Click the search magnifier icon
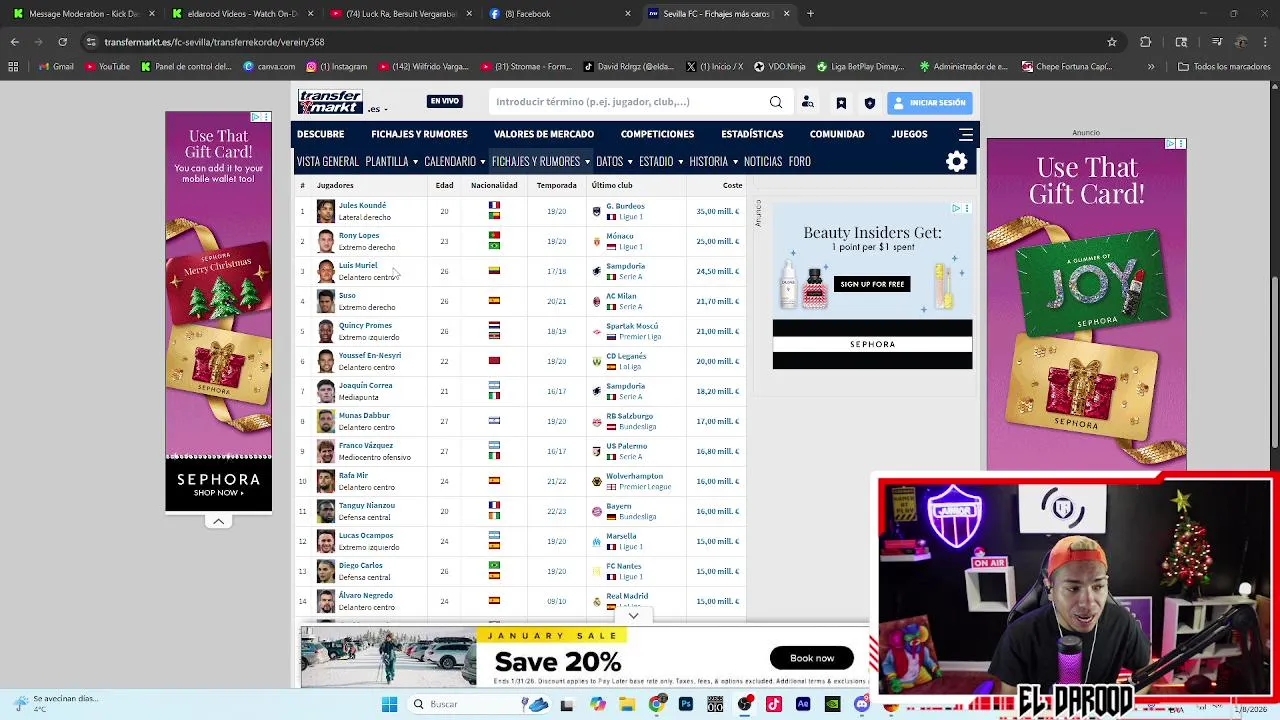This screenshot has width=1280, height=720. (x=776, y=102)
